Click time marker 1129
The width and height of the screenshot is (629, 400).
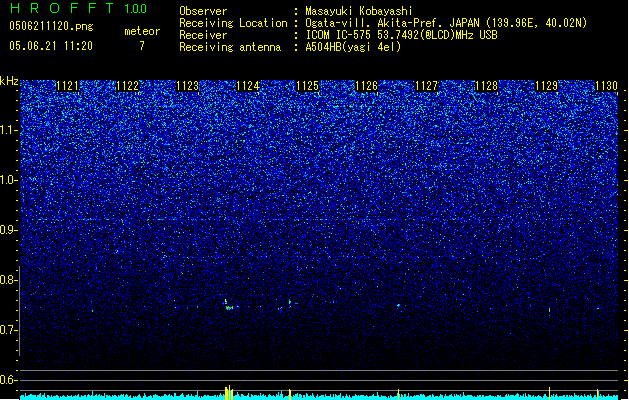(546, 86)
